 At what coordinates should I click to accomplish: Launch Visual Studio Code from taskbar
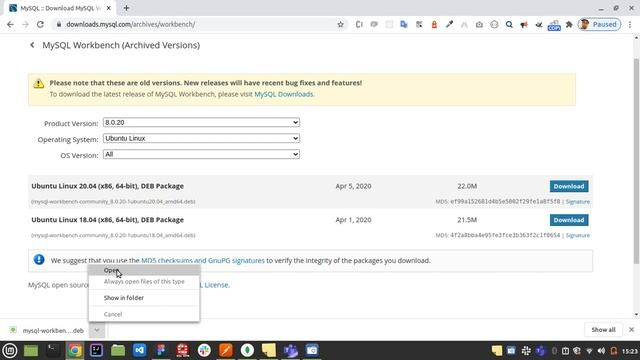click(140, 350)
